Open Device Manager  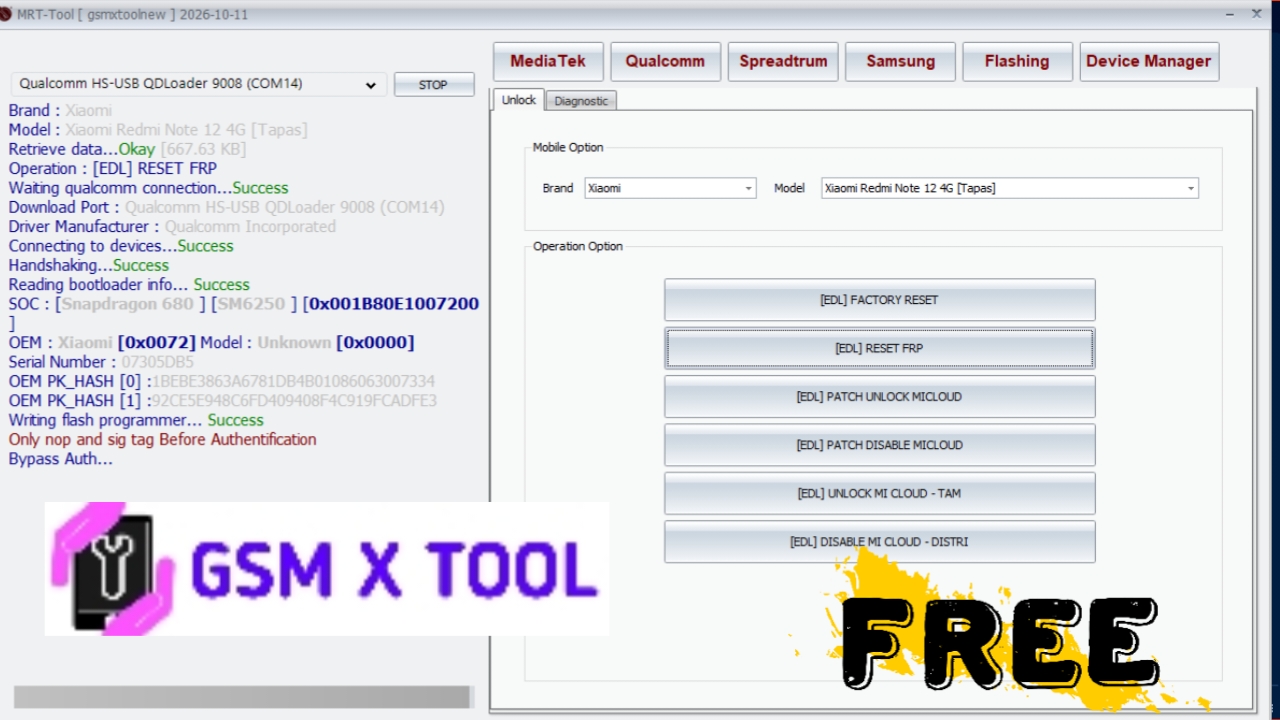[x=1148, y=62]
